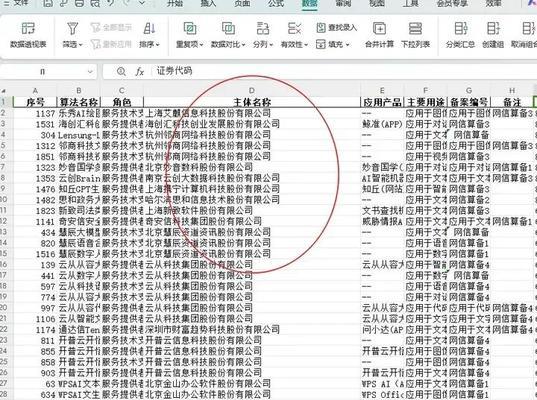Select the 应用产品 header cell
The width and height of the screenshot is (537, 400).
[382, 102]
